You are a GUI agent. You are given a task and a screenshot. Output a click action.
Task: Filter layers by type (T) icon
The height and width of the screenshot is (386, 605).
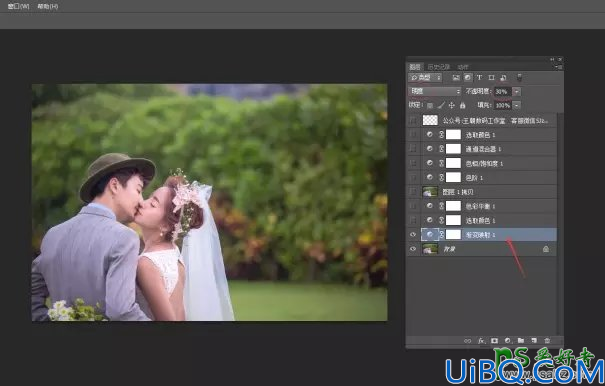(x=479, y=78)
